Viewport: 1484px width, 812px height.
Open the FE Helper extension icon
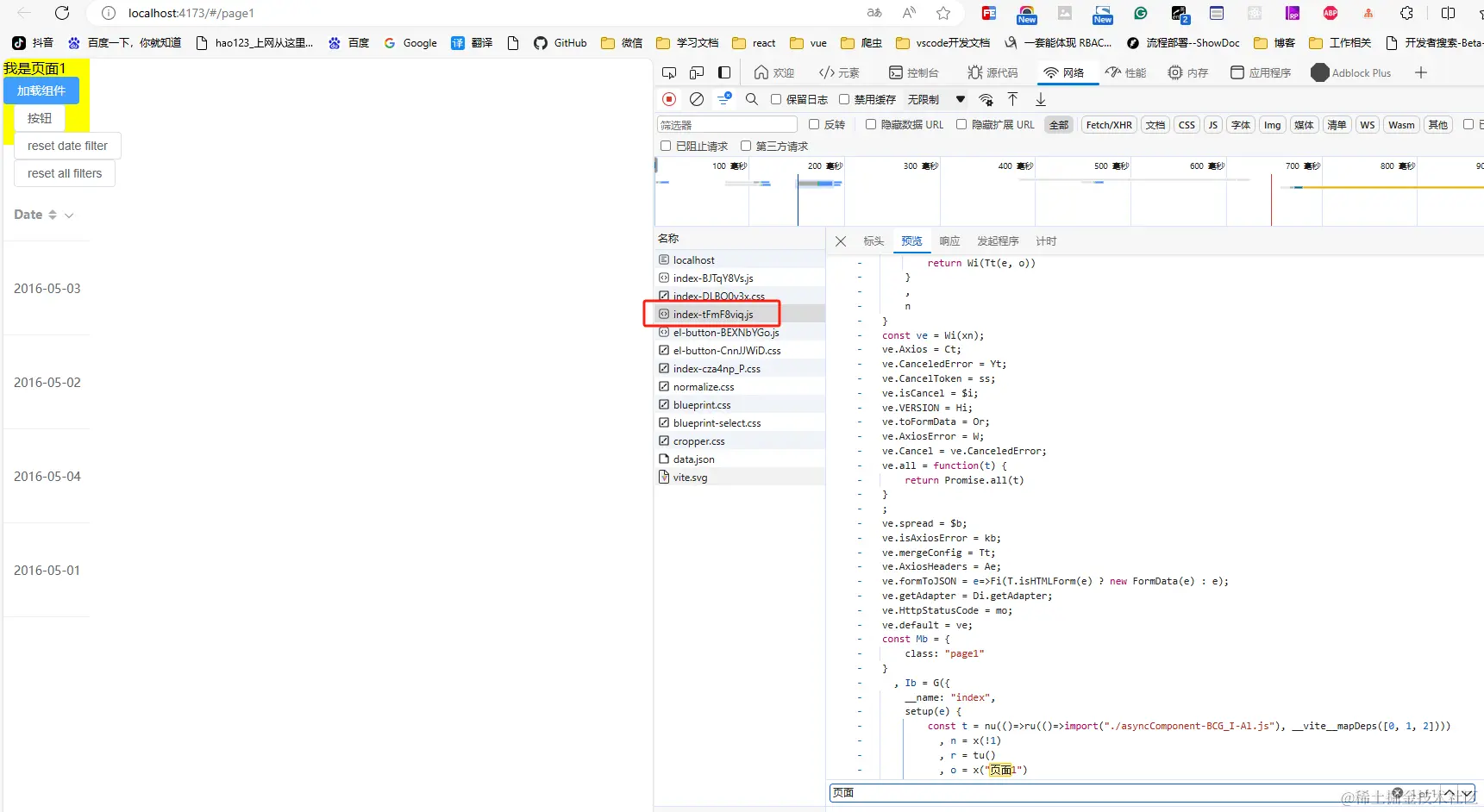(x=989, y=13)
